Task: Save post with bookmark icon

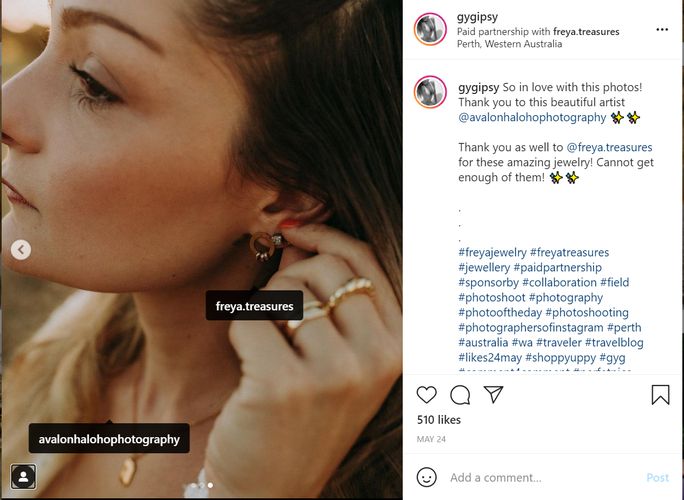Action: (660, 395)
